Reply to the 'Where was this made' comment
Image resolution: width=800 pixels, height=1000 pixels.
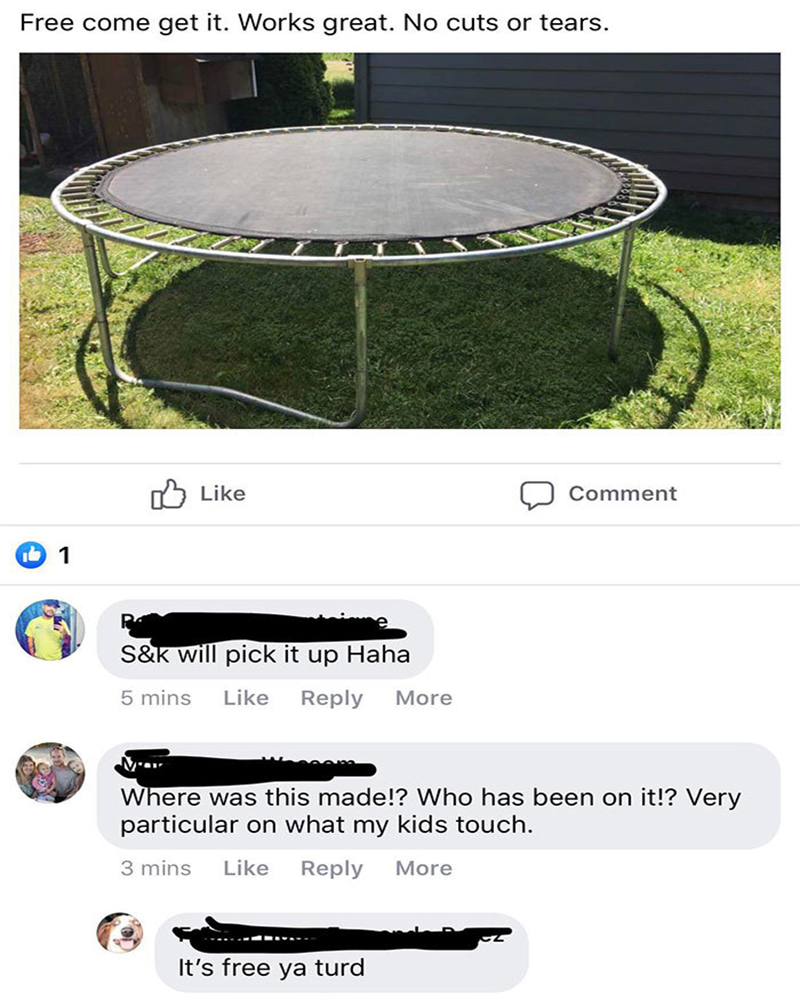332,868
